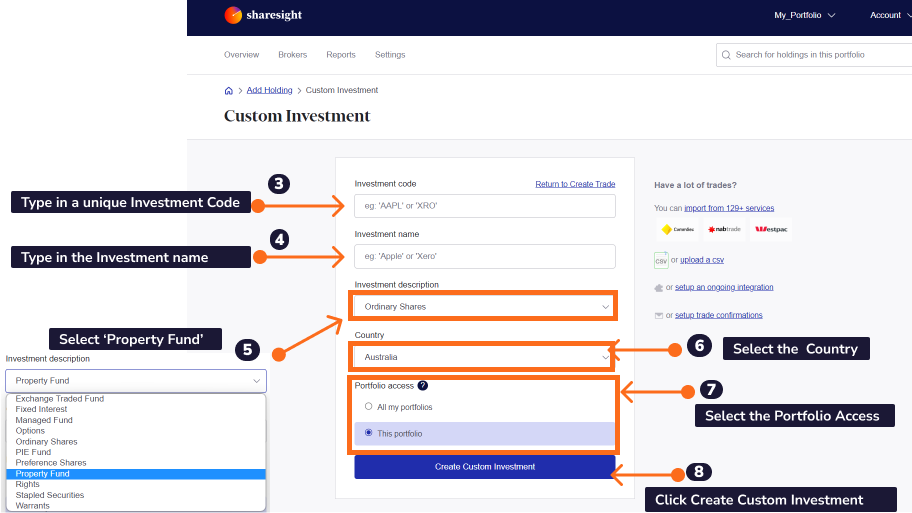
Task: Open the My_Portfolio dropdown
Action: click(804, 15)
